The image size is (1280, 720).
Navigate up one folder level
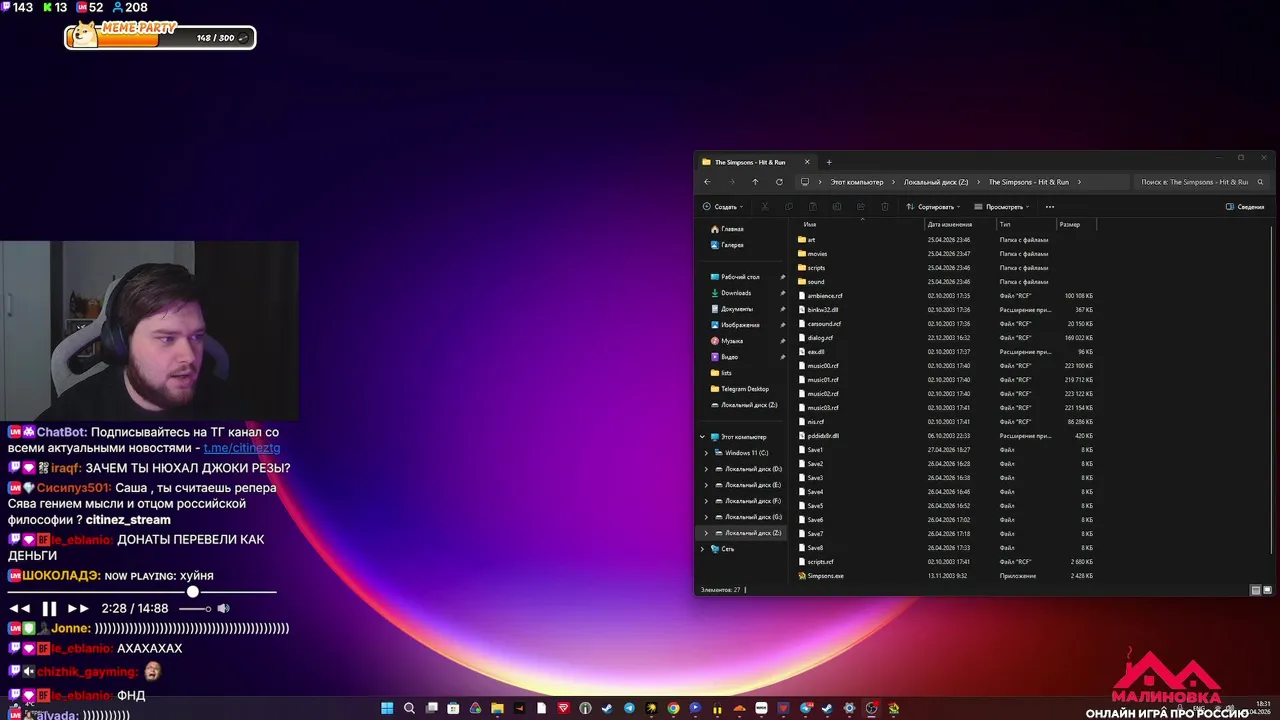(x=755, y=182)
